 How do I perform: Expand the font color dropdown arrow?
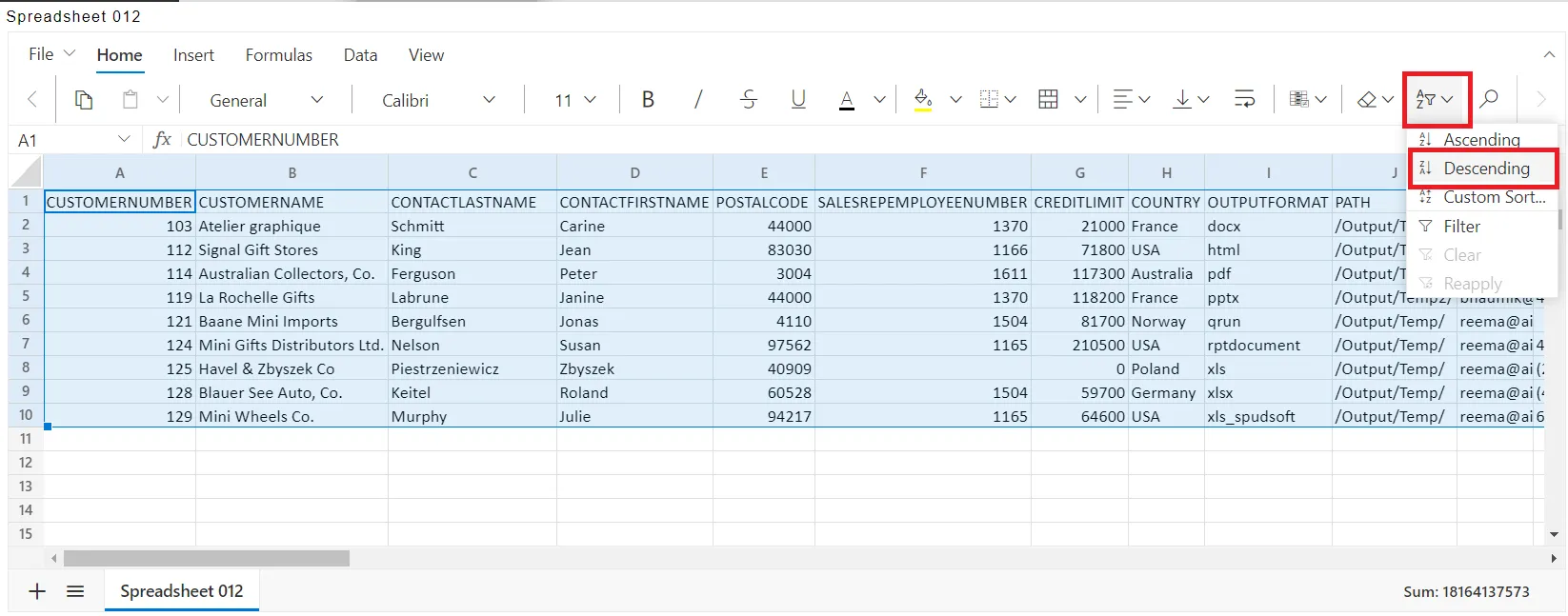879,99
